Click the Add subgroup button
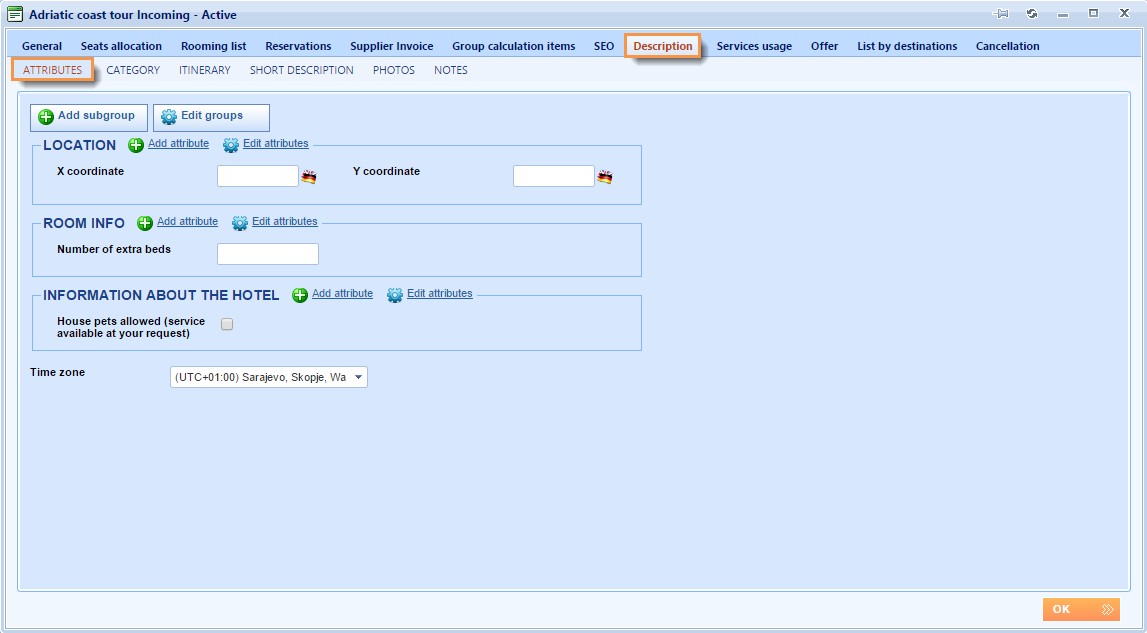Viewport: 1147px width, 633px height. [x=89, y=117]
